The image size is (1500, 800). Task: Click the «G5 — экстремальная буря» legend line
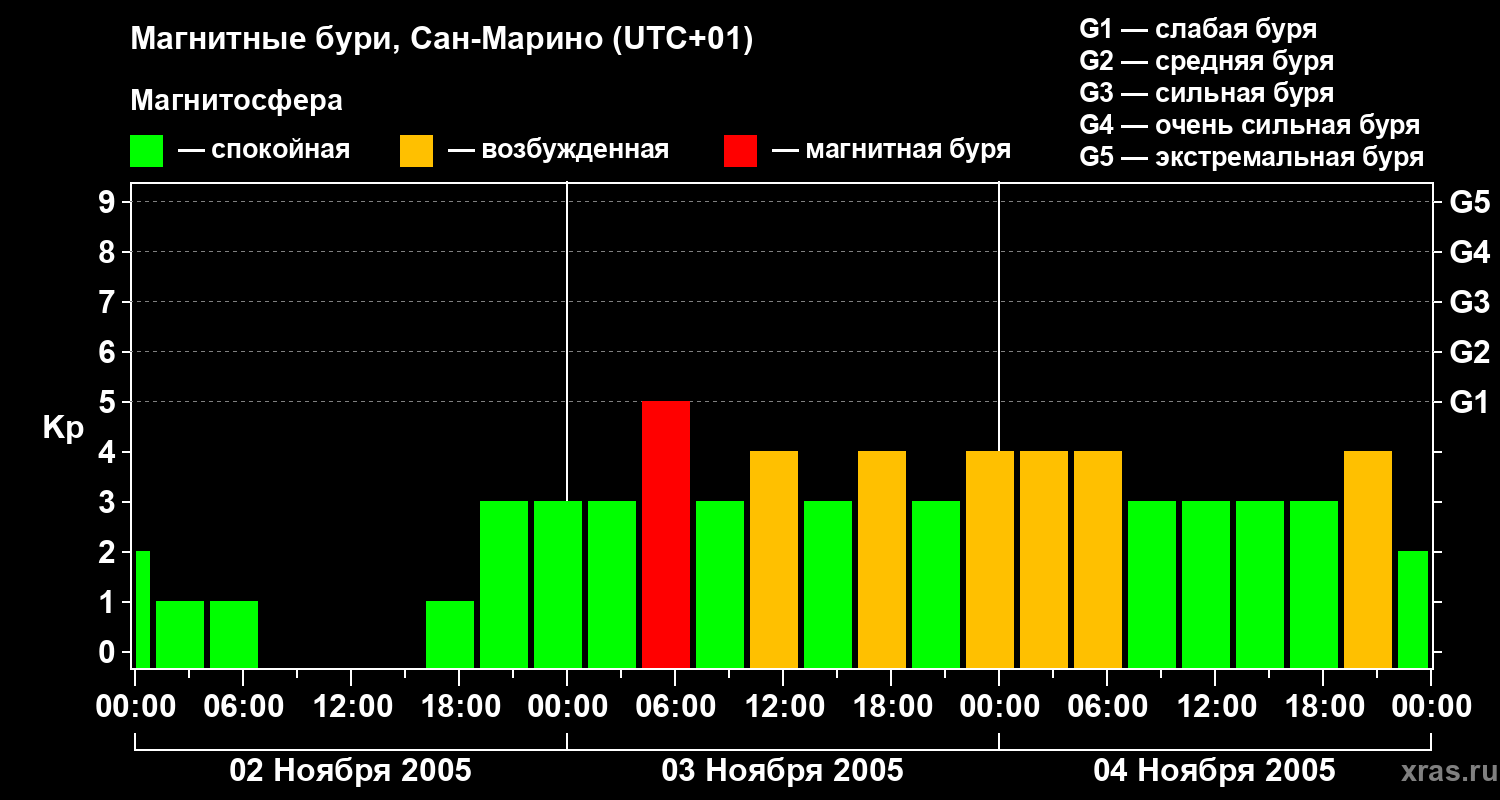[1251, 157]
